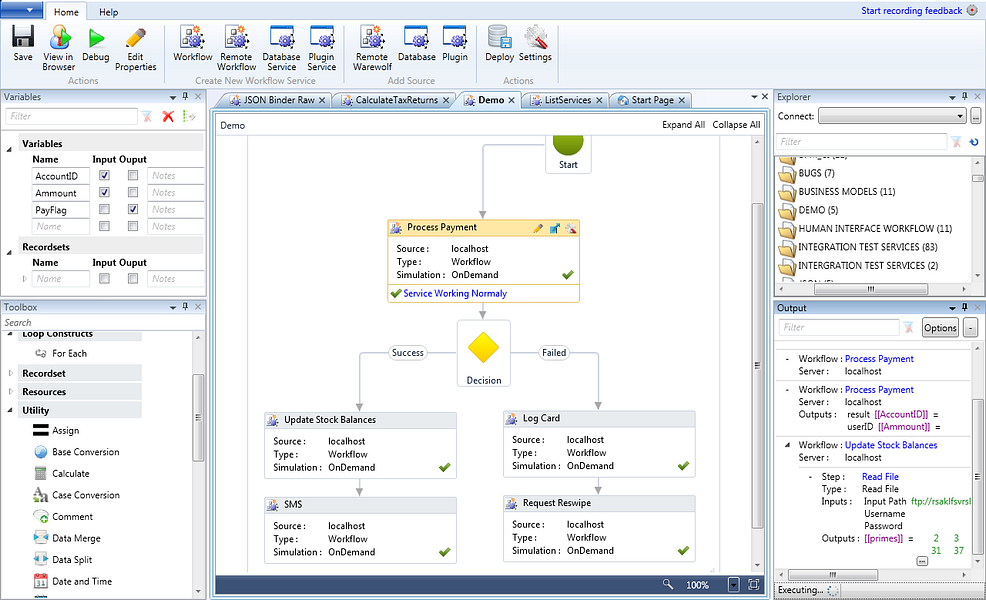Open the zoom percentage dropdown
986x600 pixels.
[x=733, y=584]
